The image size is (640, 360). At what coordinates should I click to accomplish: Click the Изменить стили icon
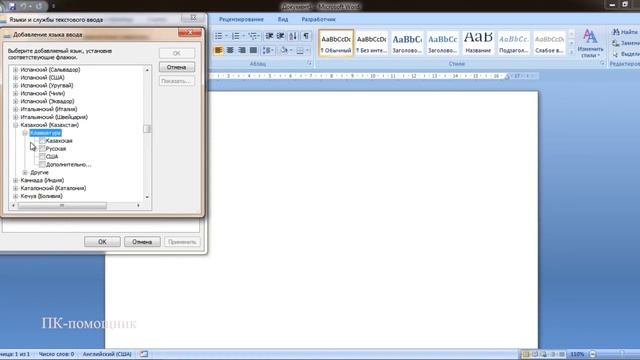tap(590, 44)
